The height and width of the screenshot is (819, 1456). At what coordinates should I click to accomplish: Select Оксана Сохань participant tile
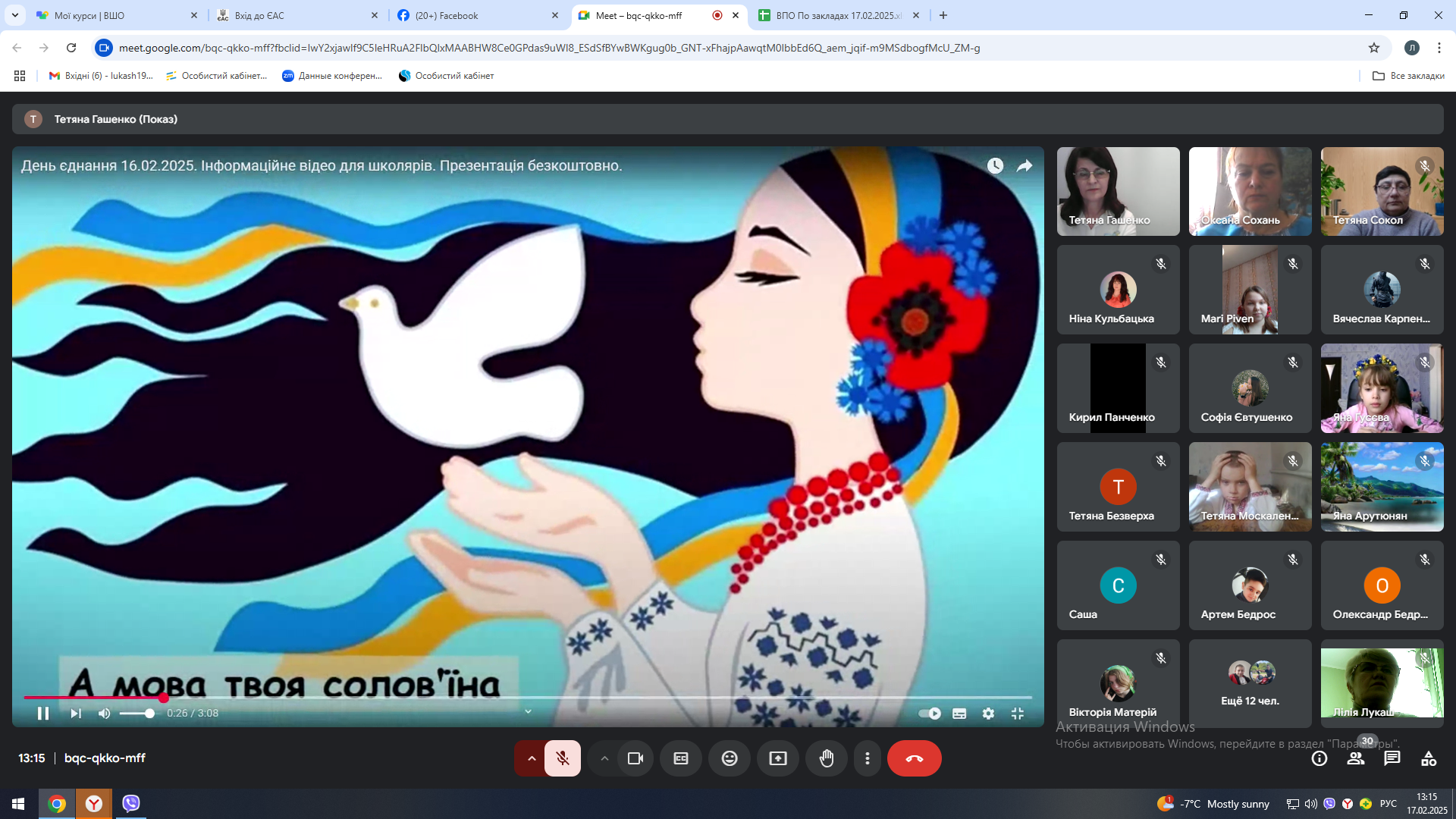click(1250, 191)
